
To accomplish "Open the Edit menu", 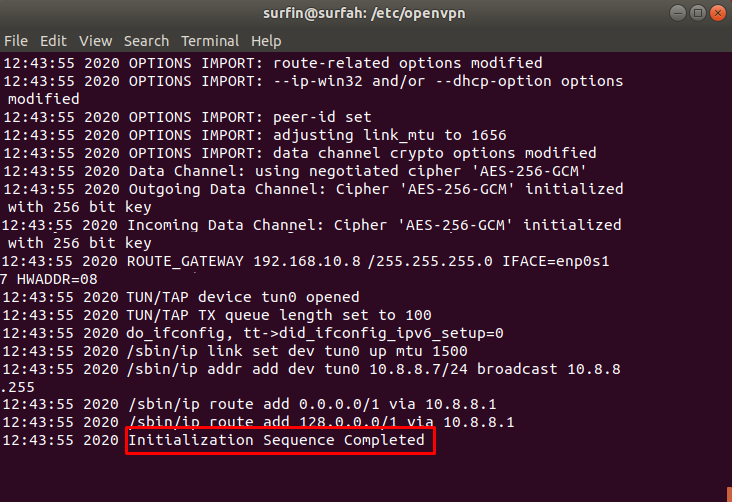I will [x=53, y=41].
